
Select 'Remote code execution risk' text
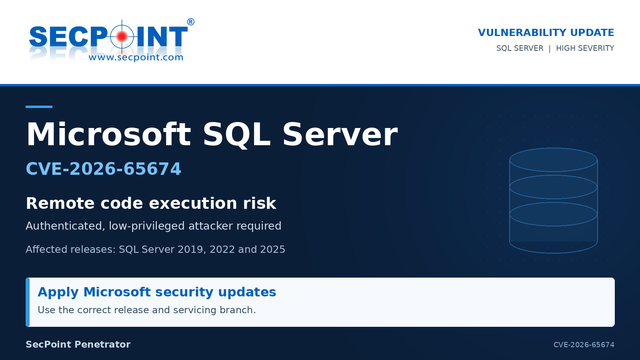pyautogui.click(x=151, y=203)
